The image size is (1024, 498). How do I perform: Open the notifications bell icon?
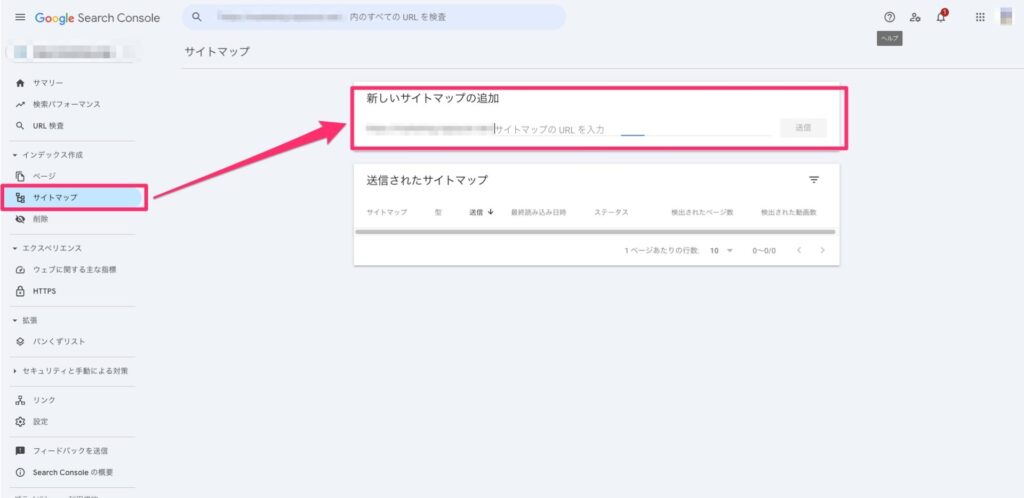(x=941, y=17)
